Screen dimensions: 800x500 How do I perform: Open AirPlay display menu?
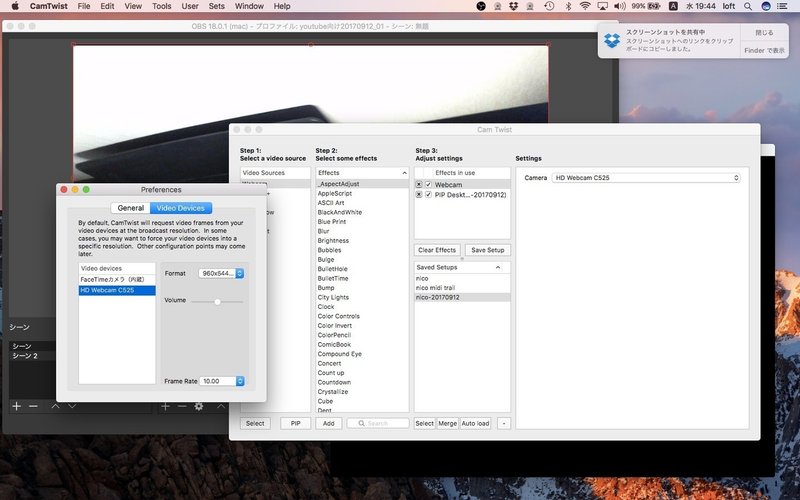point(603,6)
